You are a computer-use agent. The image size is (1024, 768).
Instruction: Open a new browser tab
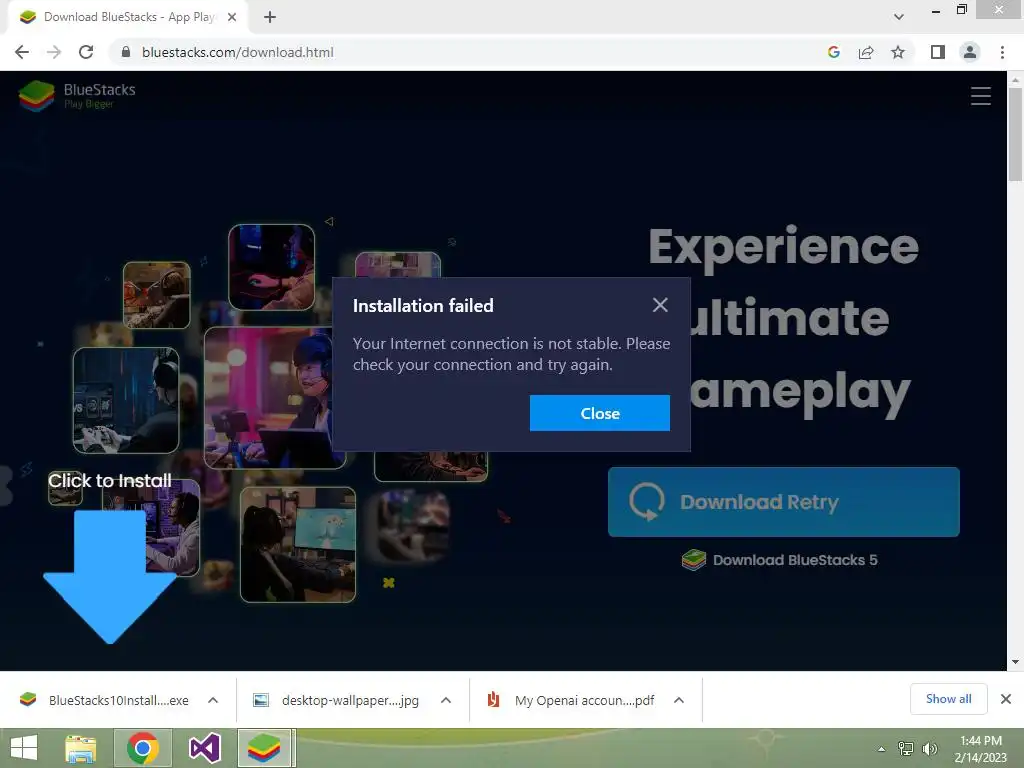coord(270,17)
